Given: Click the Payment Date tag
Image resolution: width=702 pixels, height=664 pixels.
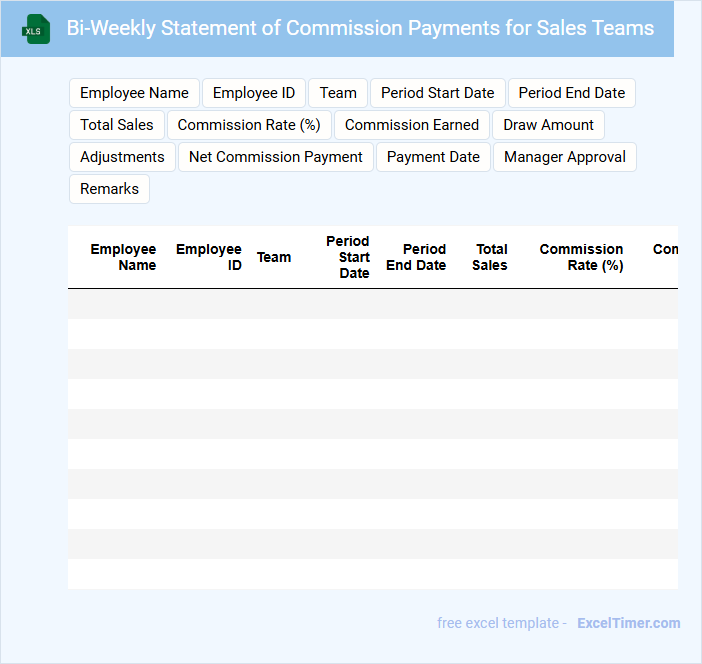Looking at the screenshot, I should click(433, 157).
